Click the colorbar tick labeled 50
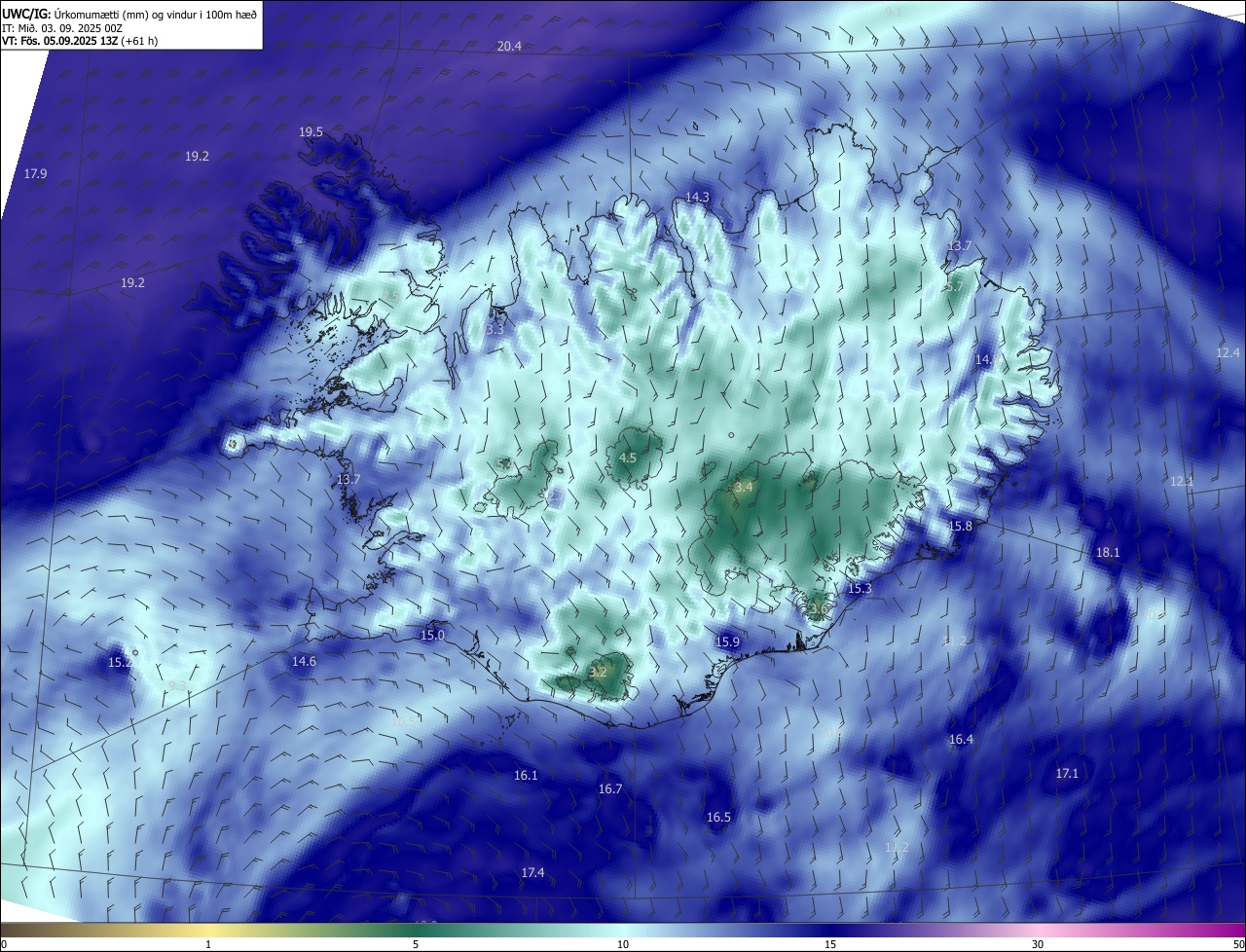Screen dimensions: 1246x952 [x=1238, y=945]
